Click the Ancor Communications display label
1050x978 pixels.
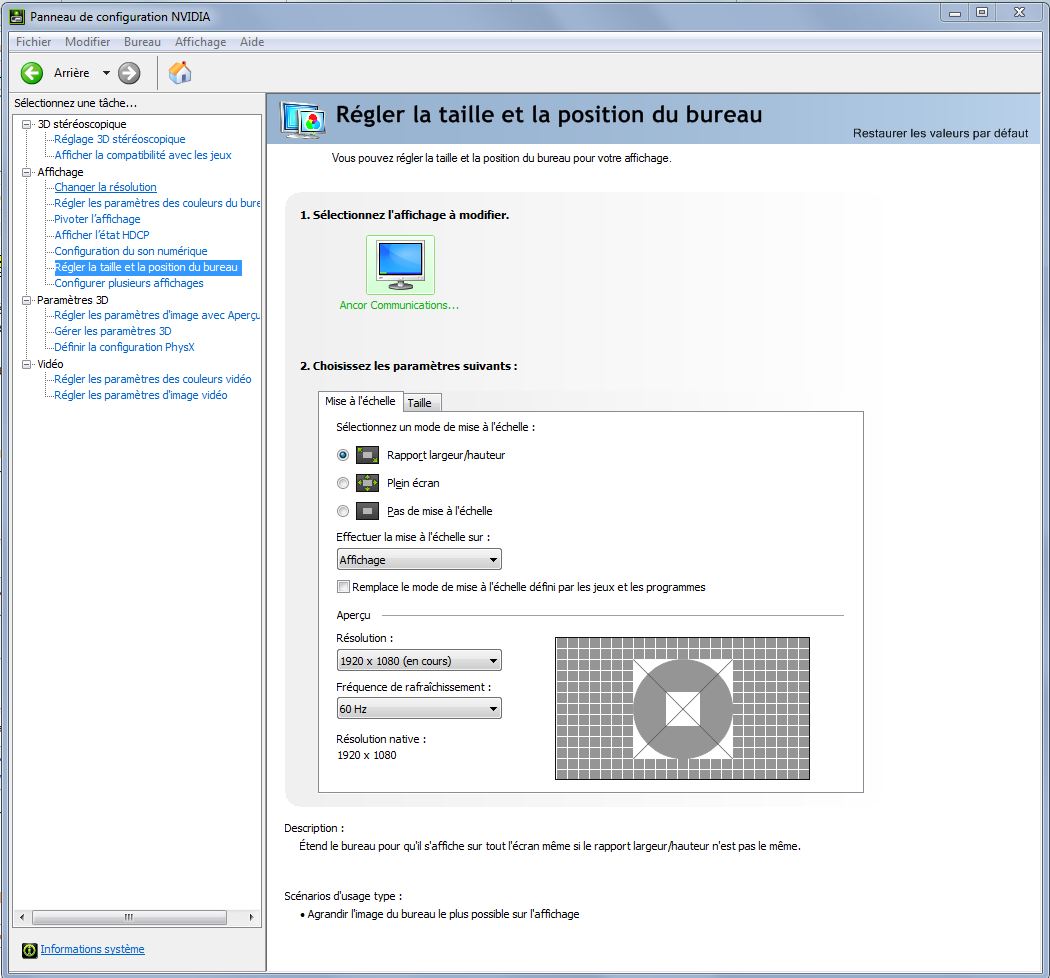pos(399,305)
